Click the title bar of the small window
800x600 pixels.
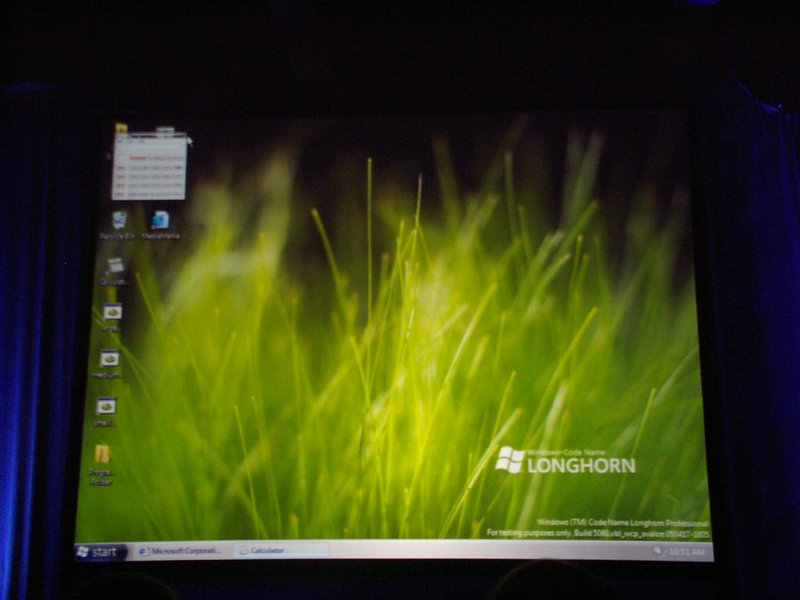(149, 135)
